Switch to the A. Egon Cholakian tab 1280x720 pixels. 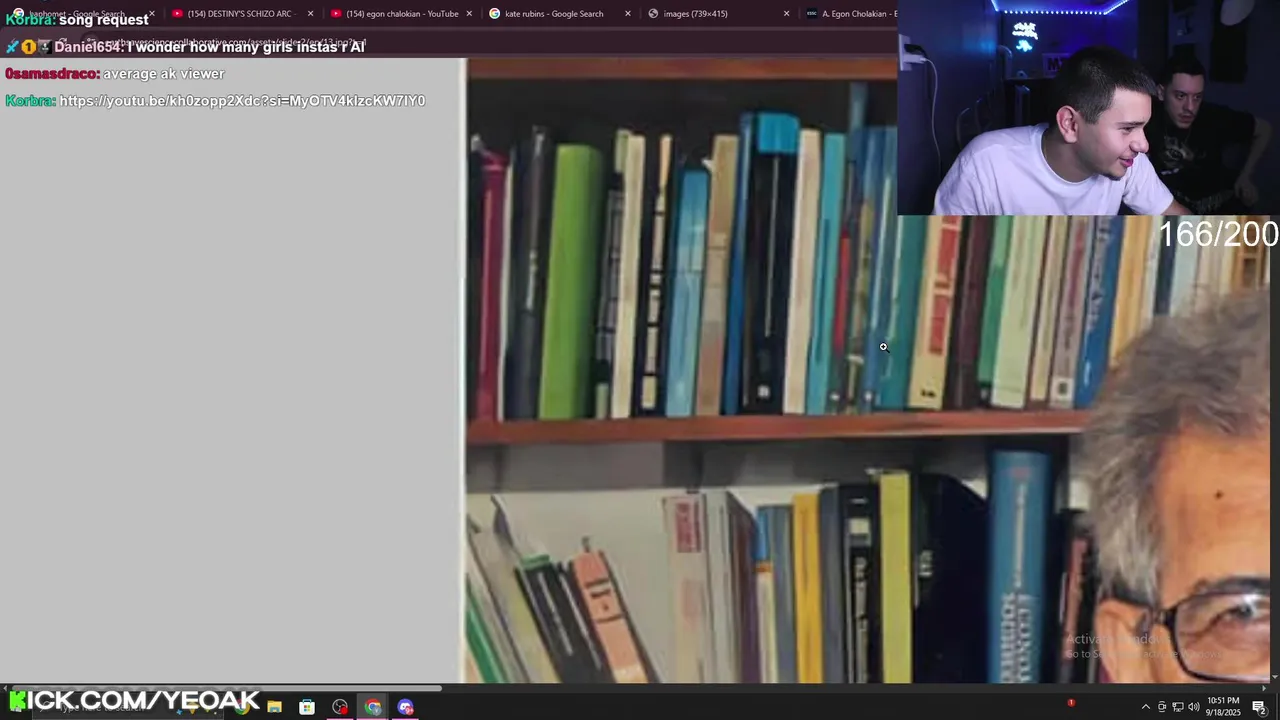(850, 14)
